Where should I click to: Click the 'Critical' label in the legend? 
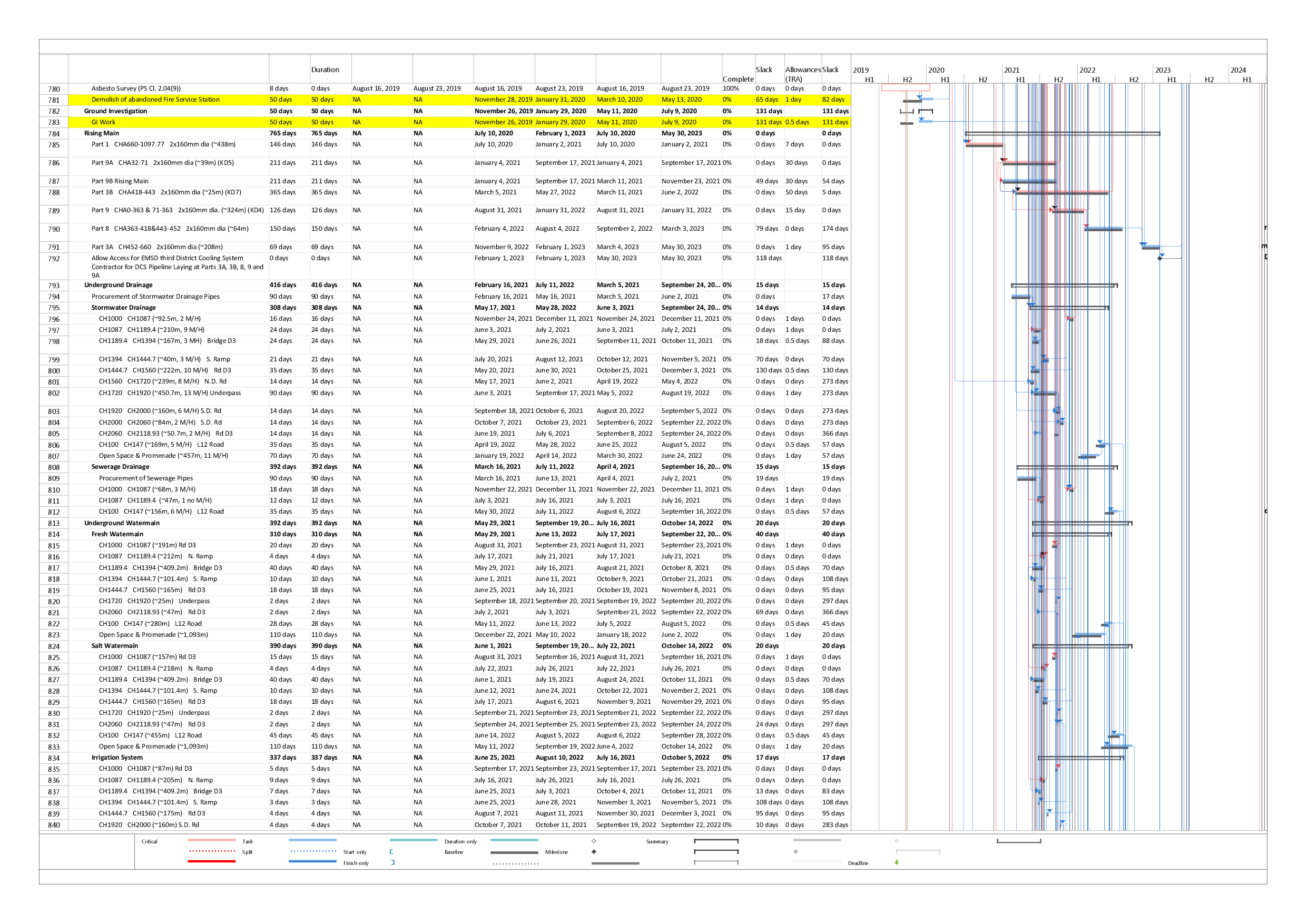149,842
